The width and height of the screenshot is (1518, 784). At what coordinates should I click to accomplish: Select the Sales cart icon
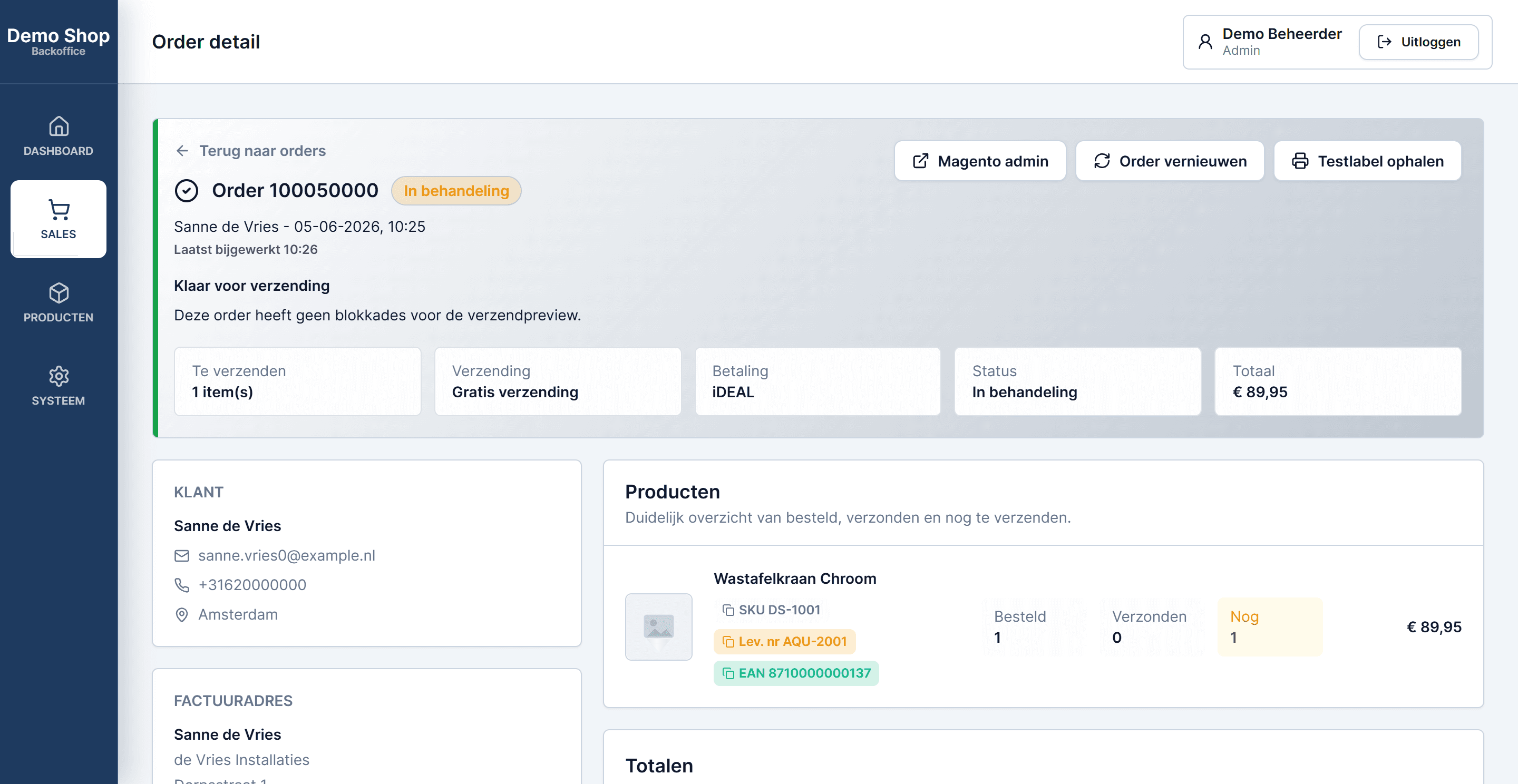coord(59,210)
